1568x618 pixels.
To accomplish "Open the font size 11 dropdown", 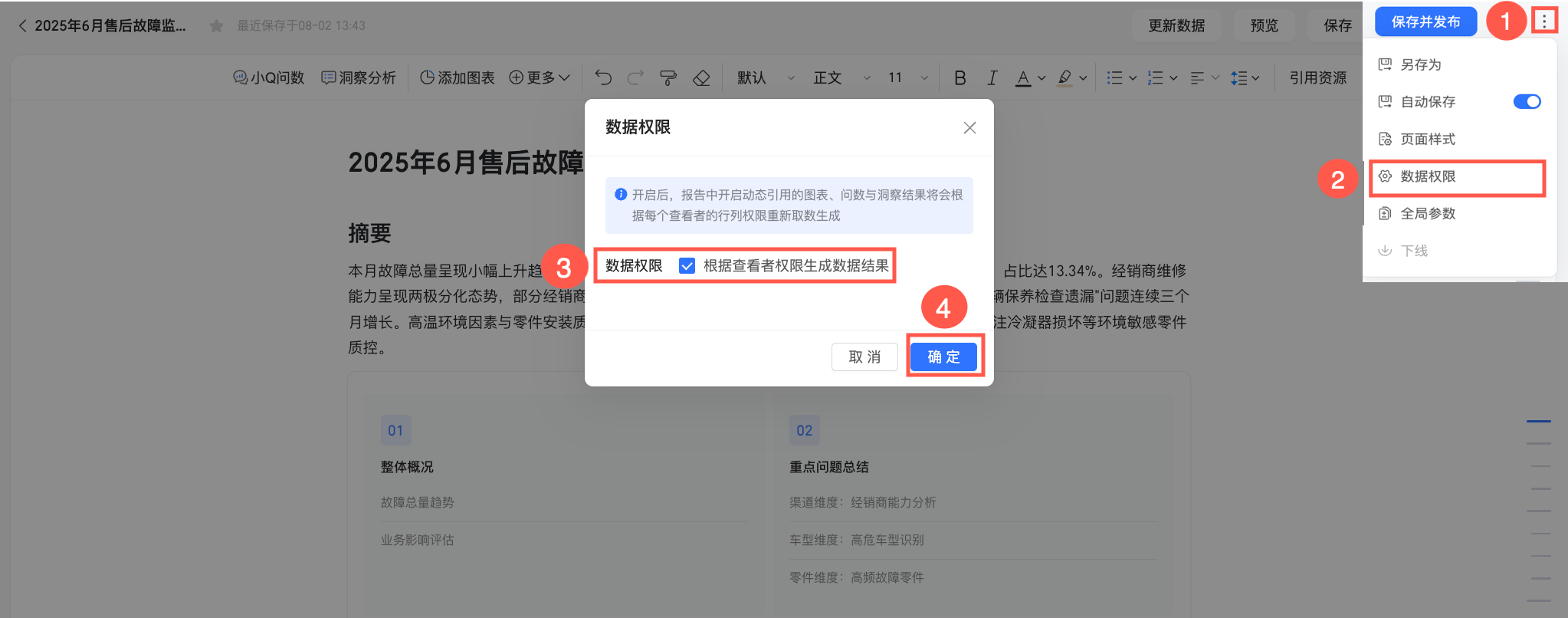I will click(908, 77).
